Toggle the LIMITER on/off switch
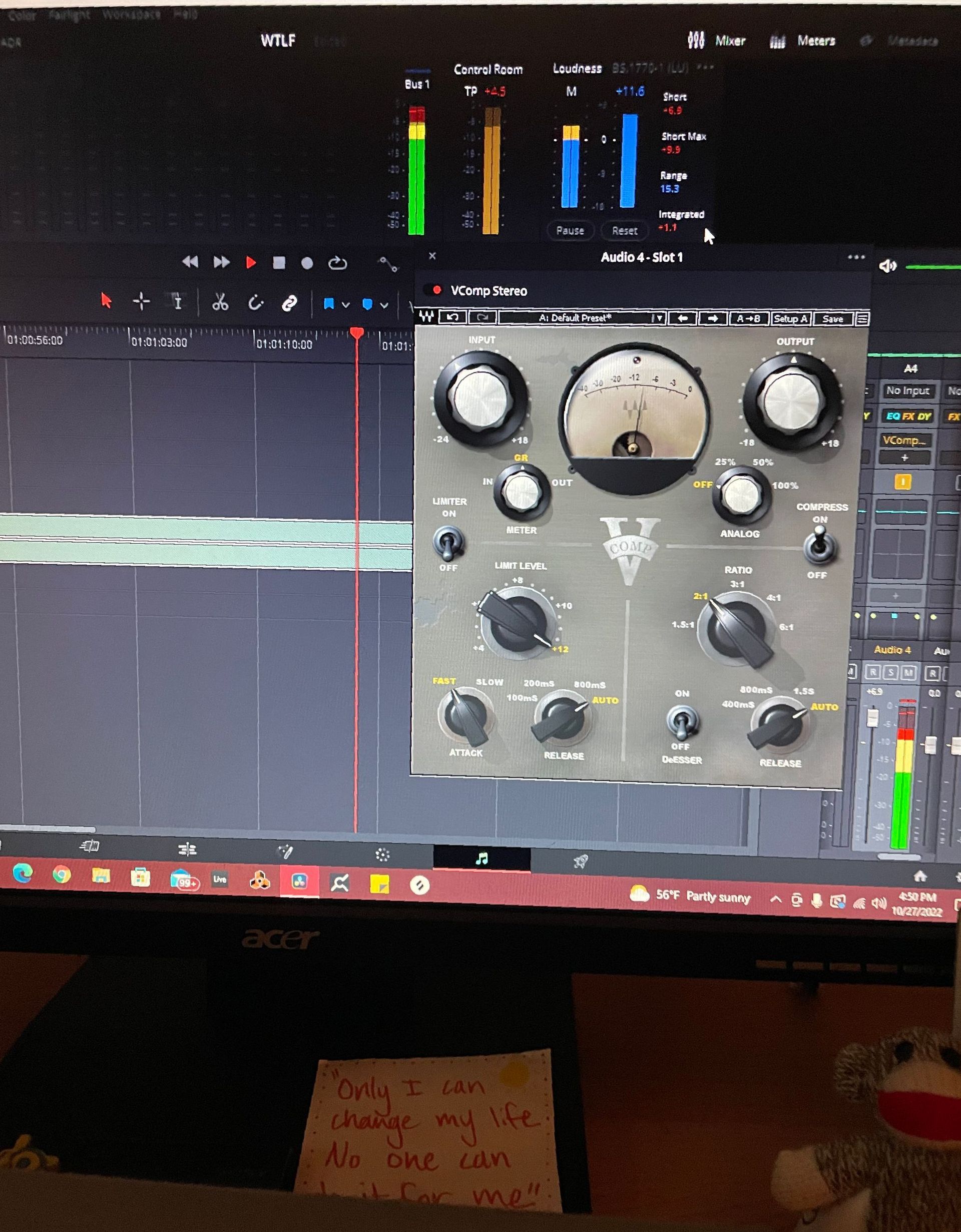This screenshot has width=961, height=1232. tap(449, 542)
